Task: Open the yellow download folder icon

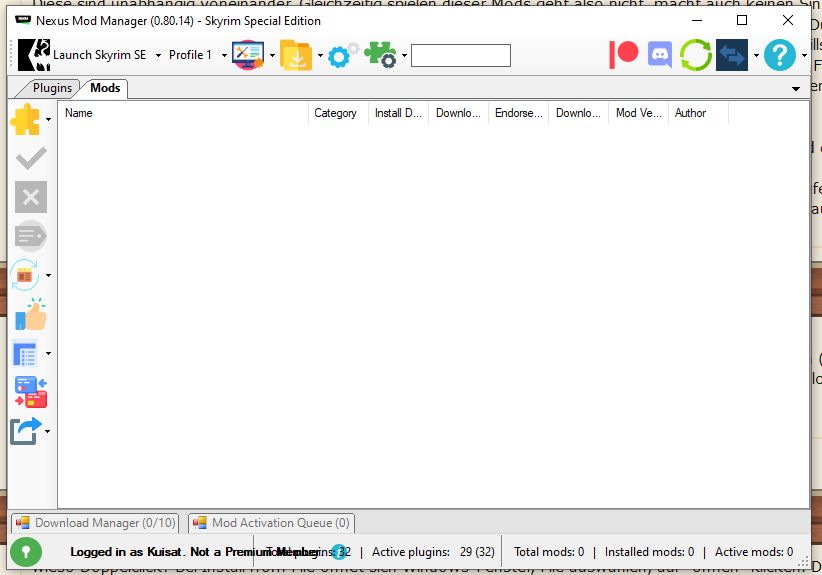Action: (x=296, y=55)
